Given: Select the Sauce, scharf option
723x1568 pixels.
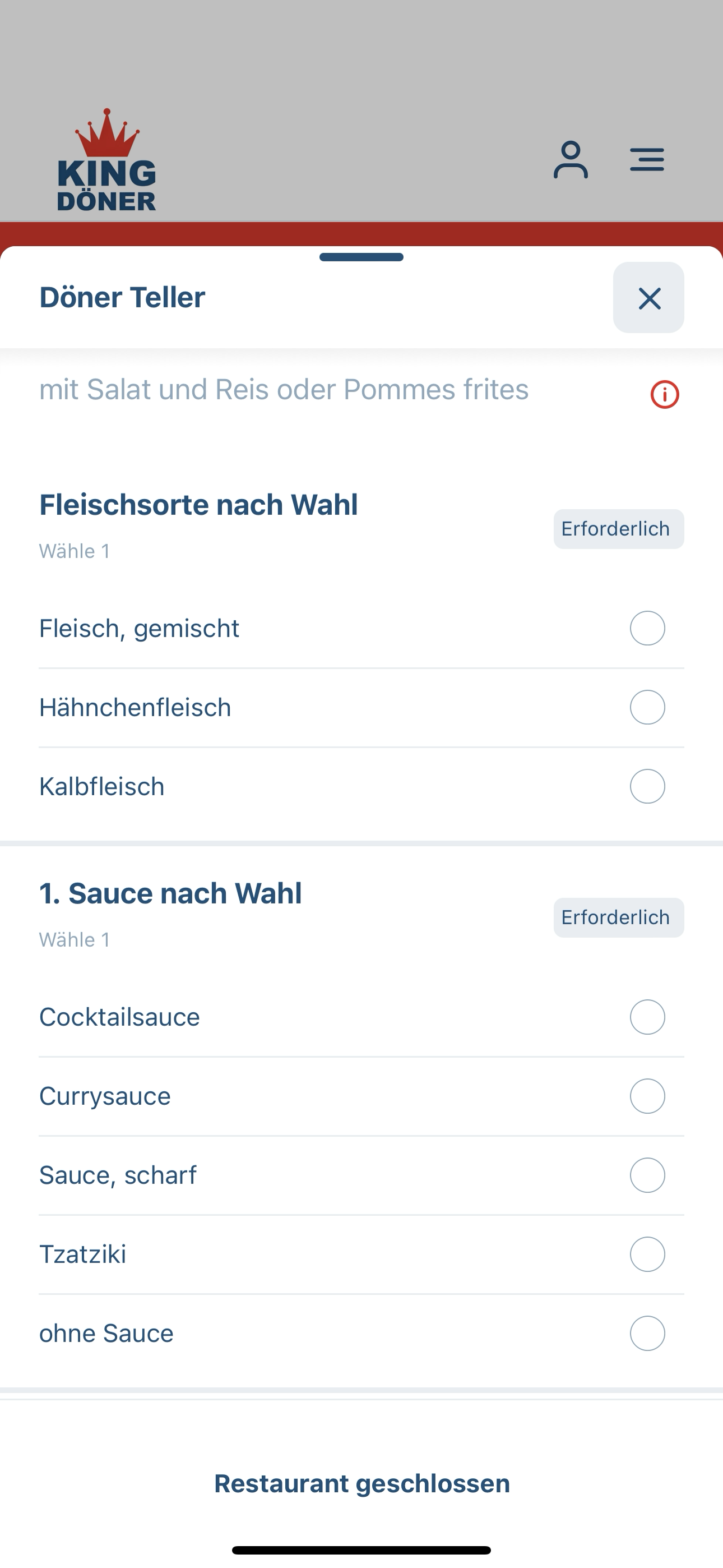Looking at the screenshot, I should click(x=647, y=1175).
